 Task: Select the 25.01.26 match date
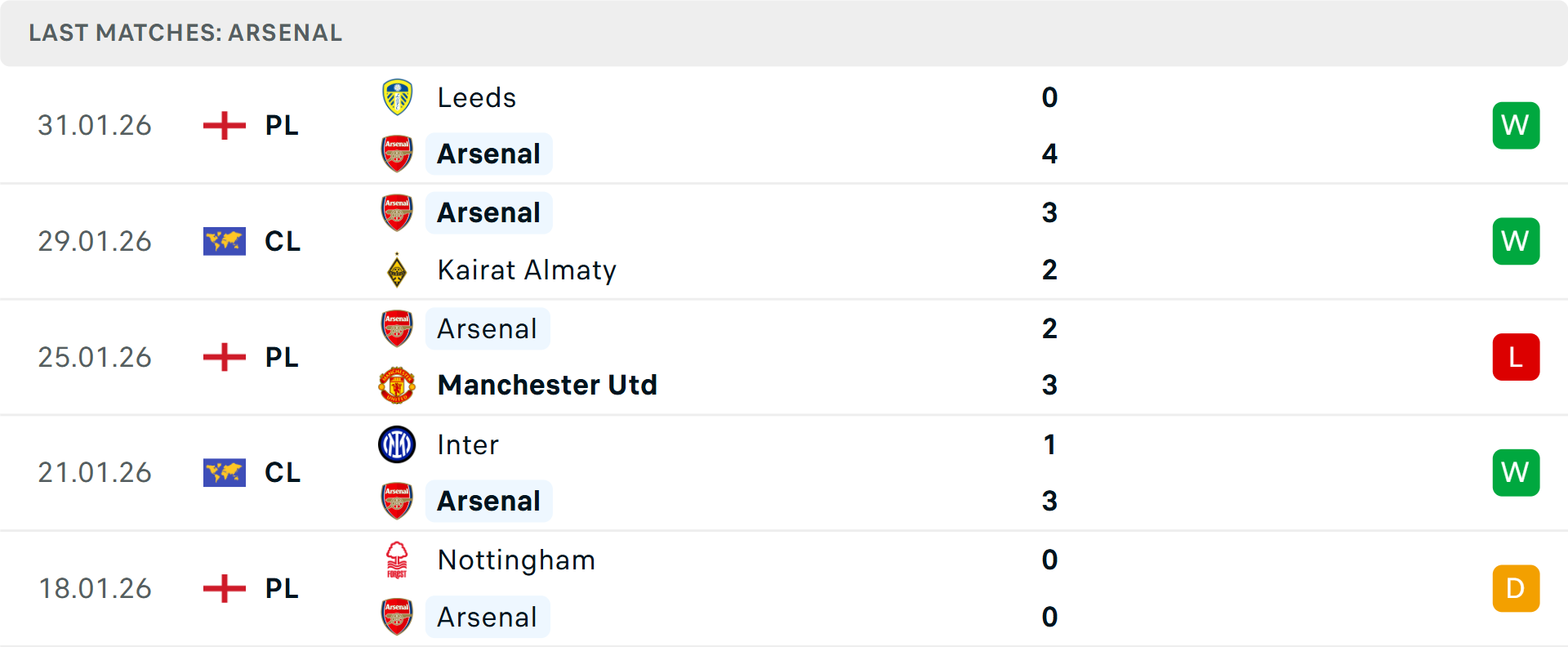[x=95, y=357]
